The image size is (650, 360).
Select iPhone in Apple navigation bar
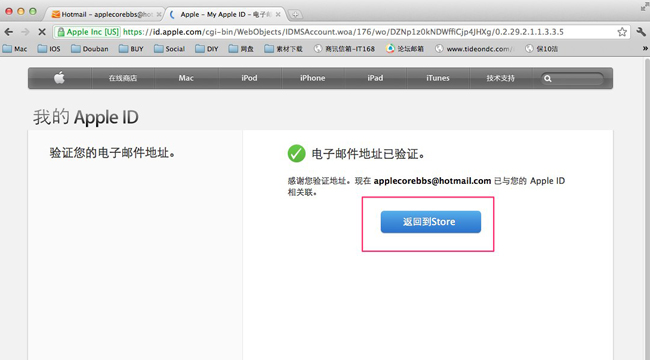(x=313, y=78)
